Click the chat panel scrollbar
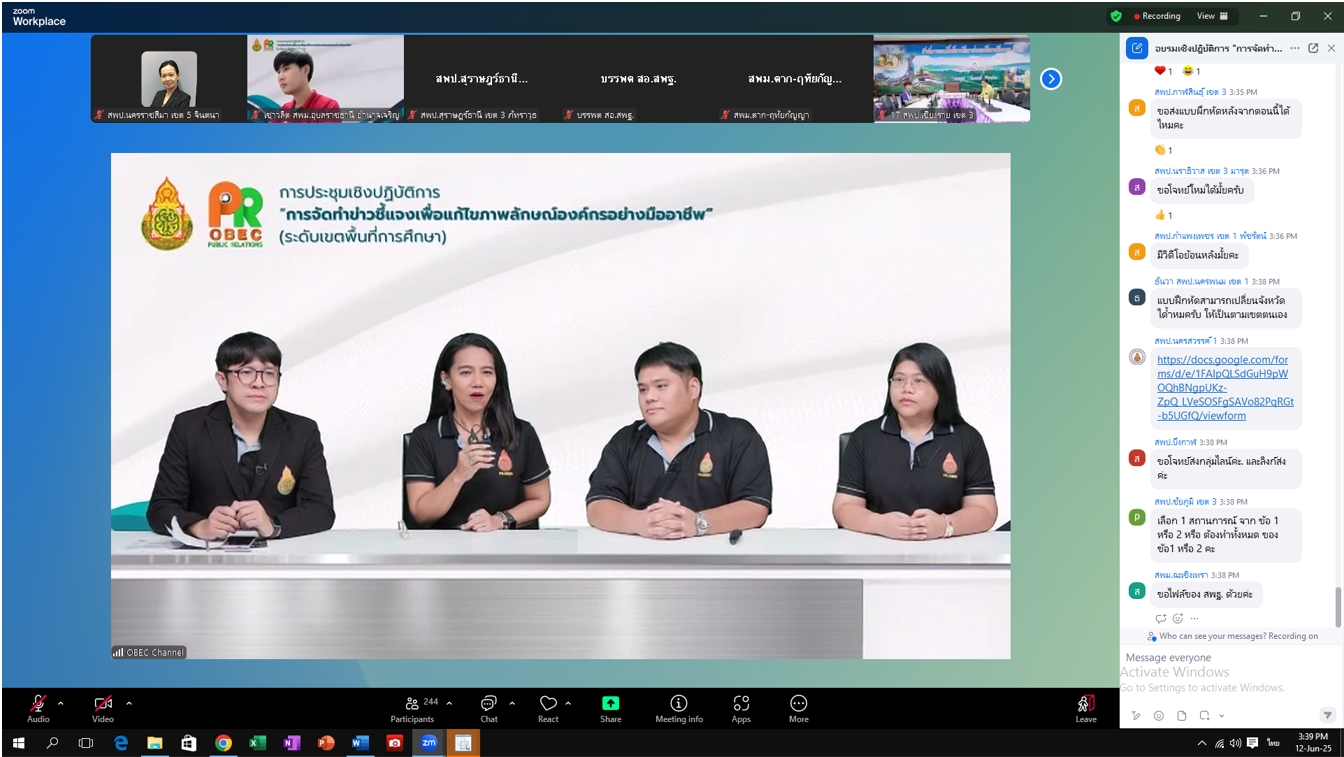1344x757 pixels. tap(1338, 606)
